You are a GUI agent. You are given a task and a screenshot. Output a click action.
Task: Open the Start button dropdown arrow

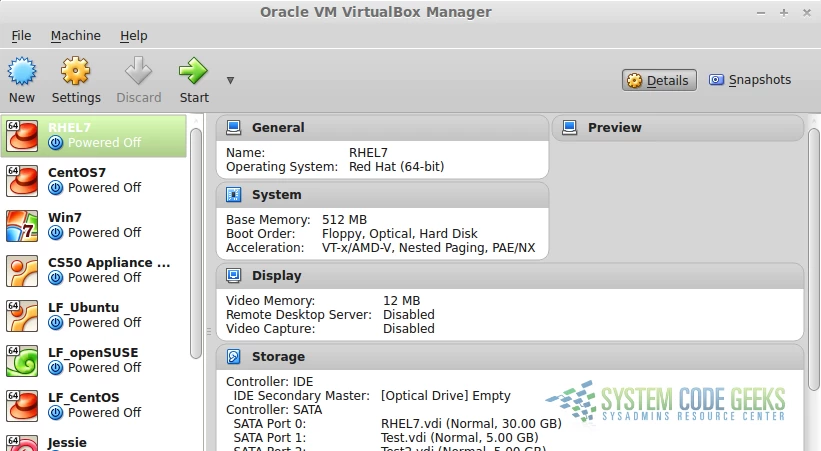[x=230, y=80]
